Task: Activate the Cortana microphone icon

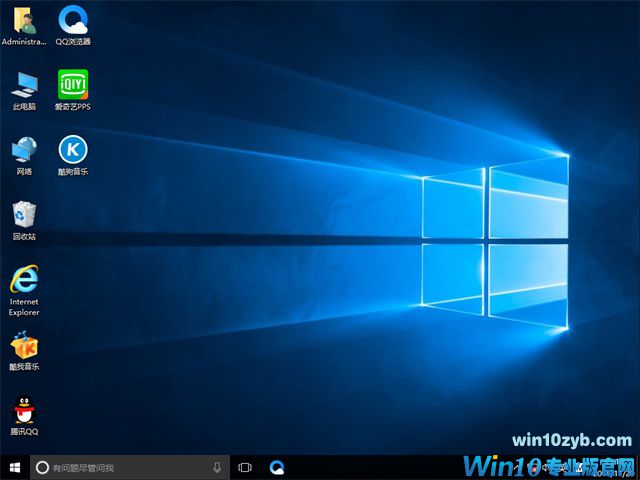Action: 217,467
